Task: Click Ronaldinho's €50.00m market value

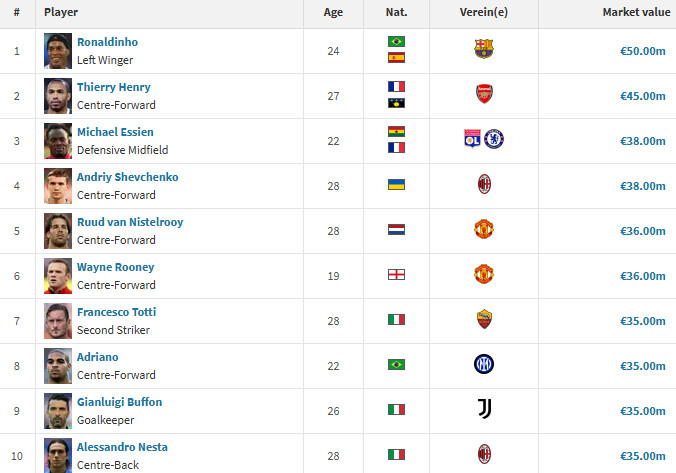Action: (642, 51)
